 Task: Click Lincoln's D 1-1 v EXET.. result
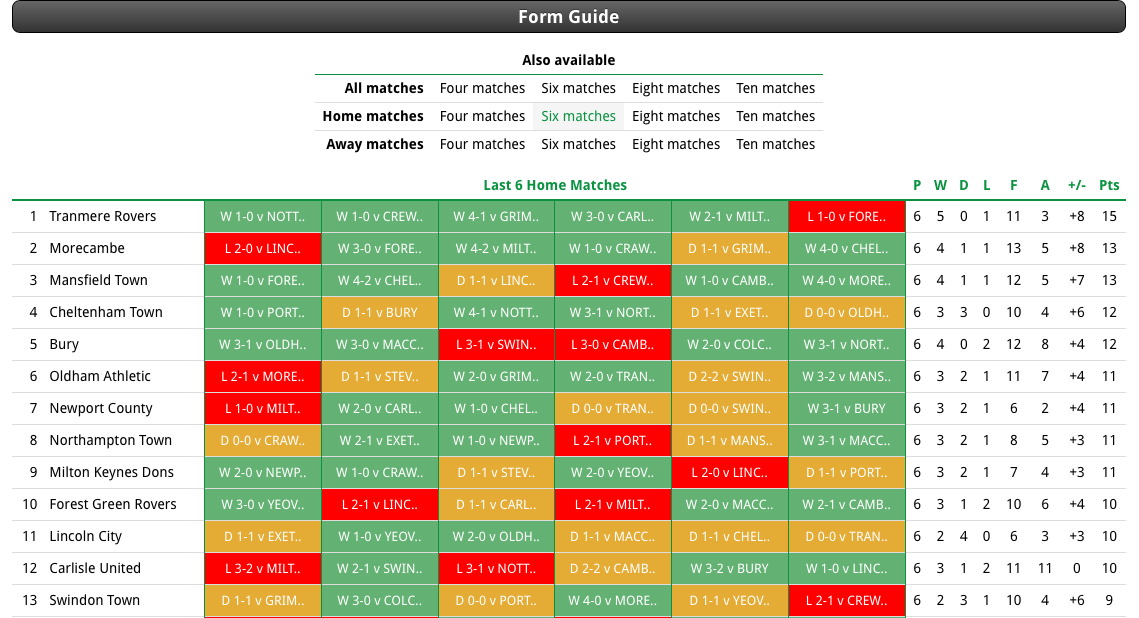(262, 536)
